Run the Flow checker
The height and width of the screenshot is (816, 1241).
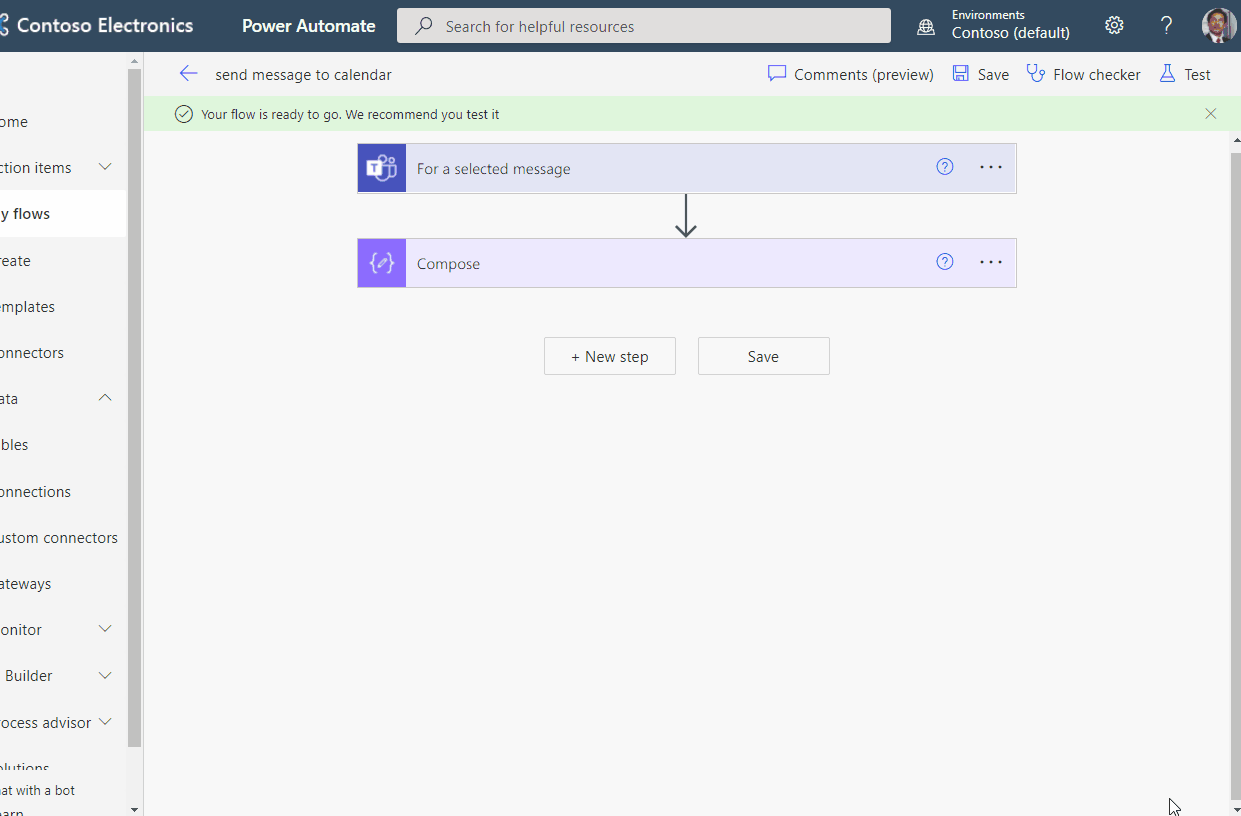(1083, 74)
